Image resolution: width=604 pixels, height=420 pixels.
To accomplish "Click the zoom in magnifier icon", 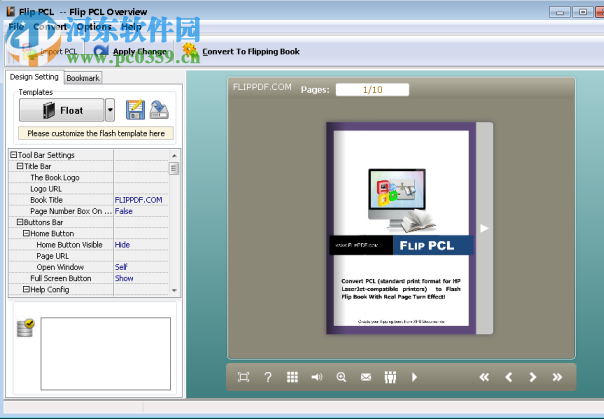I will (x=341, y=377).
